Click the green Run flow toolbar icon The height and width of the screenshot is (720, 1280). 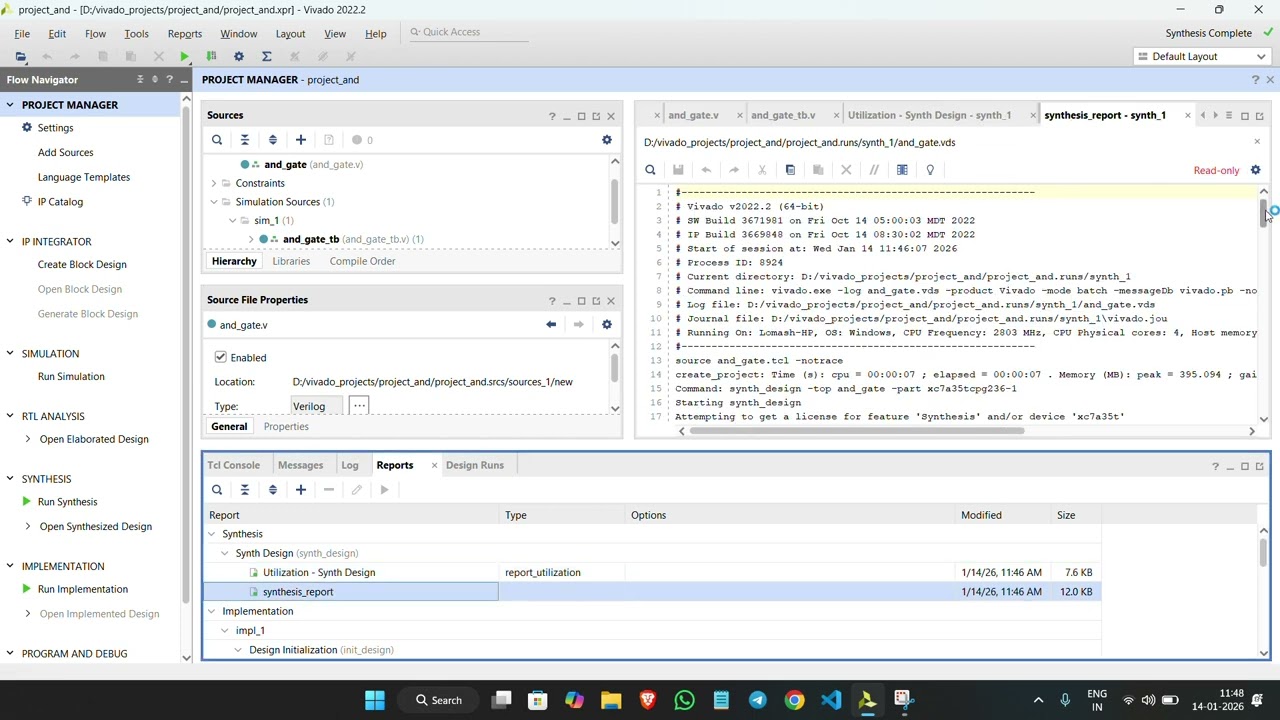click(184, 56)
